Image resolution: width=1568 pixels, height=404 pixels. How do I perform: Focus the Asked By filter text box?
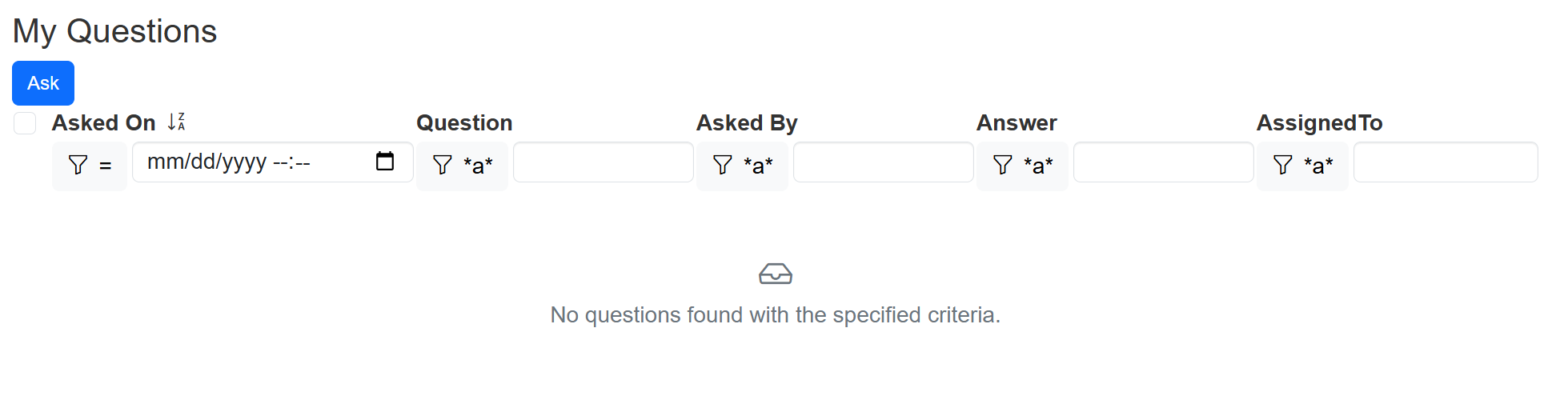(883, 162)
